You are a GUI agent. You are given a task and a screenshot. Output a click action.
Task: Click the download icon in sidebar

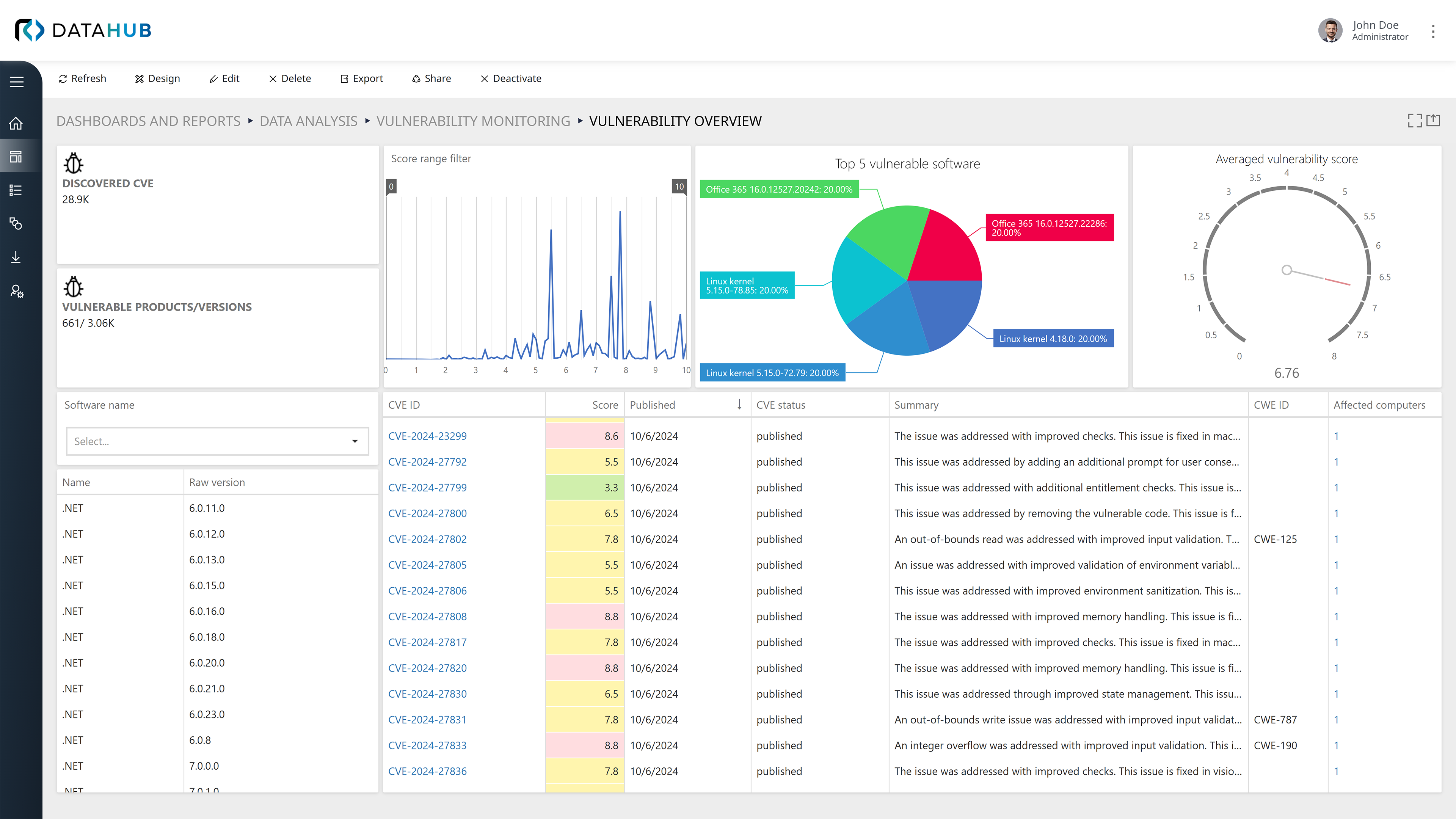(x=16, y=257)
